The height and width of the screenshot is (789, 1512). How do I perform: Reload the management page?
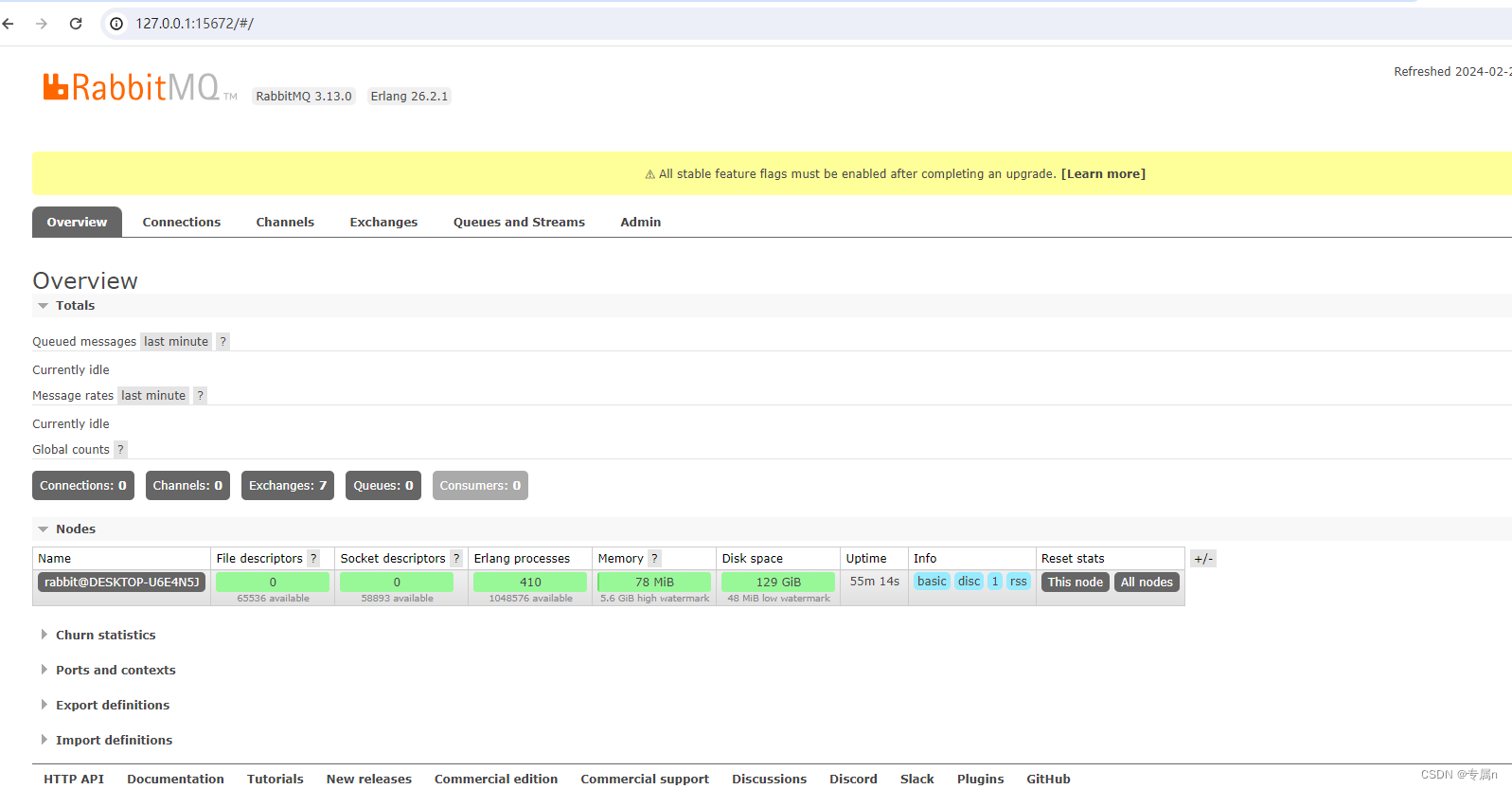(76, 24)
